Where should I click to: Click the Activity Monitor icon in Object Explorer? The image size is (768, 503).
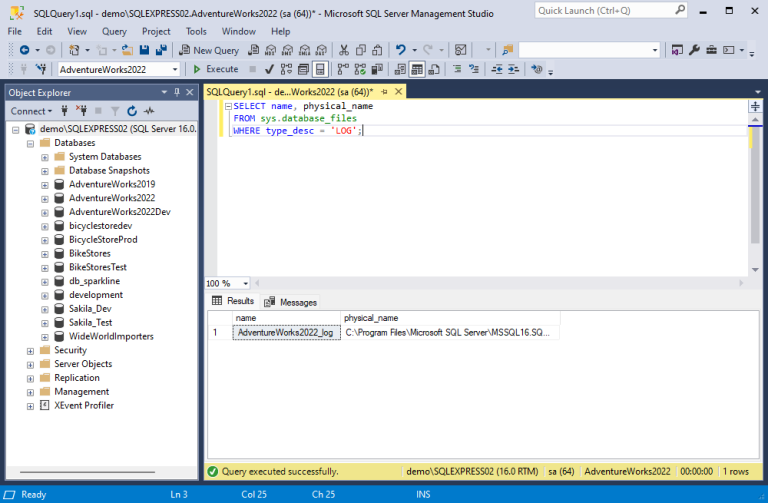[149, 111]
